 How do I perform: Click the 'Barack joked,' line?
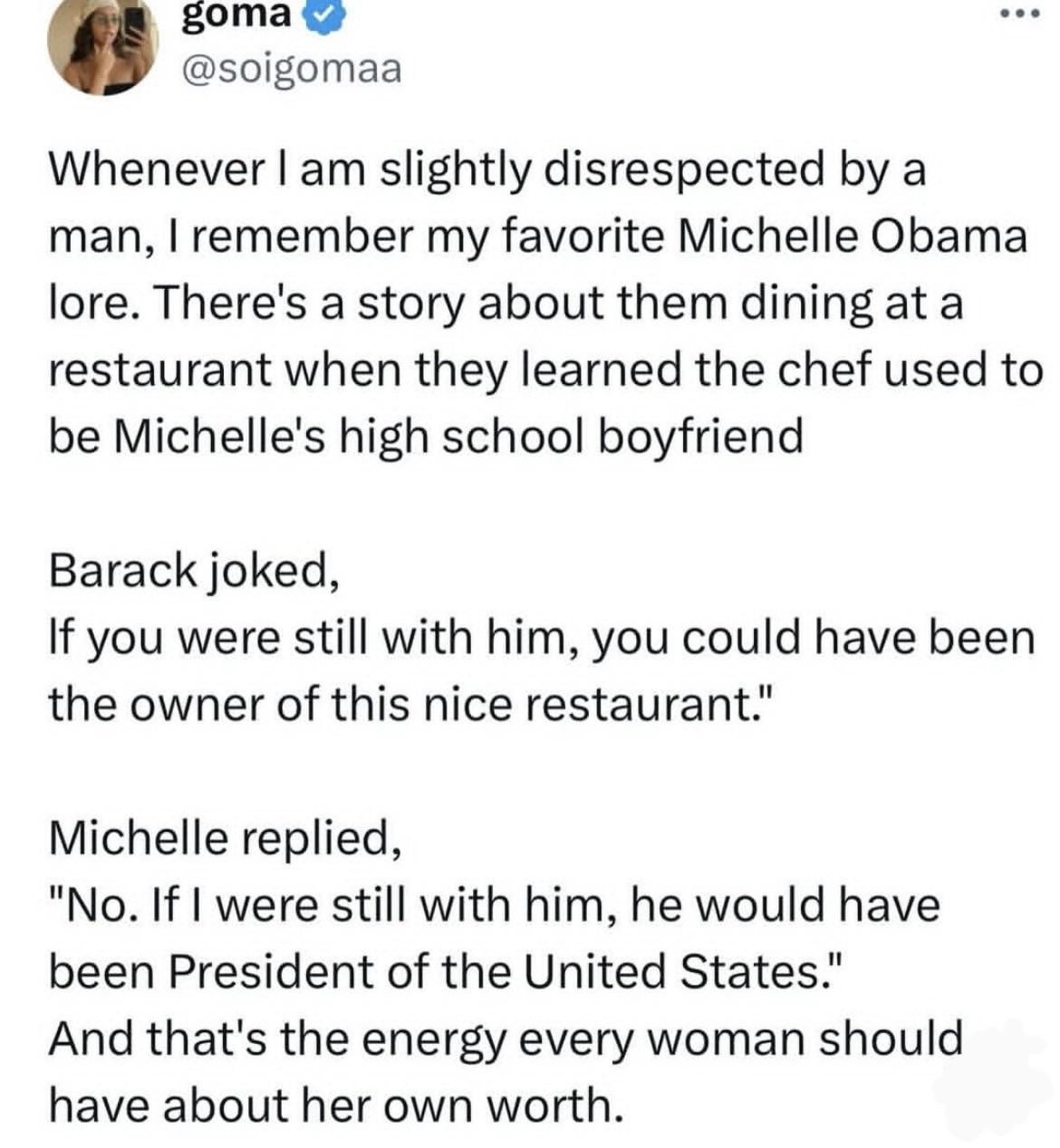point(194,571)
